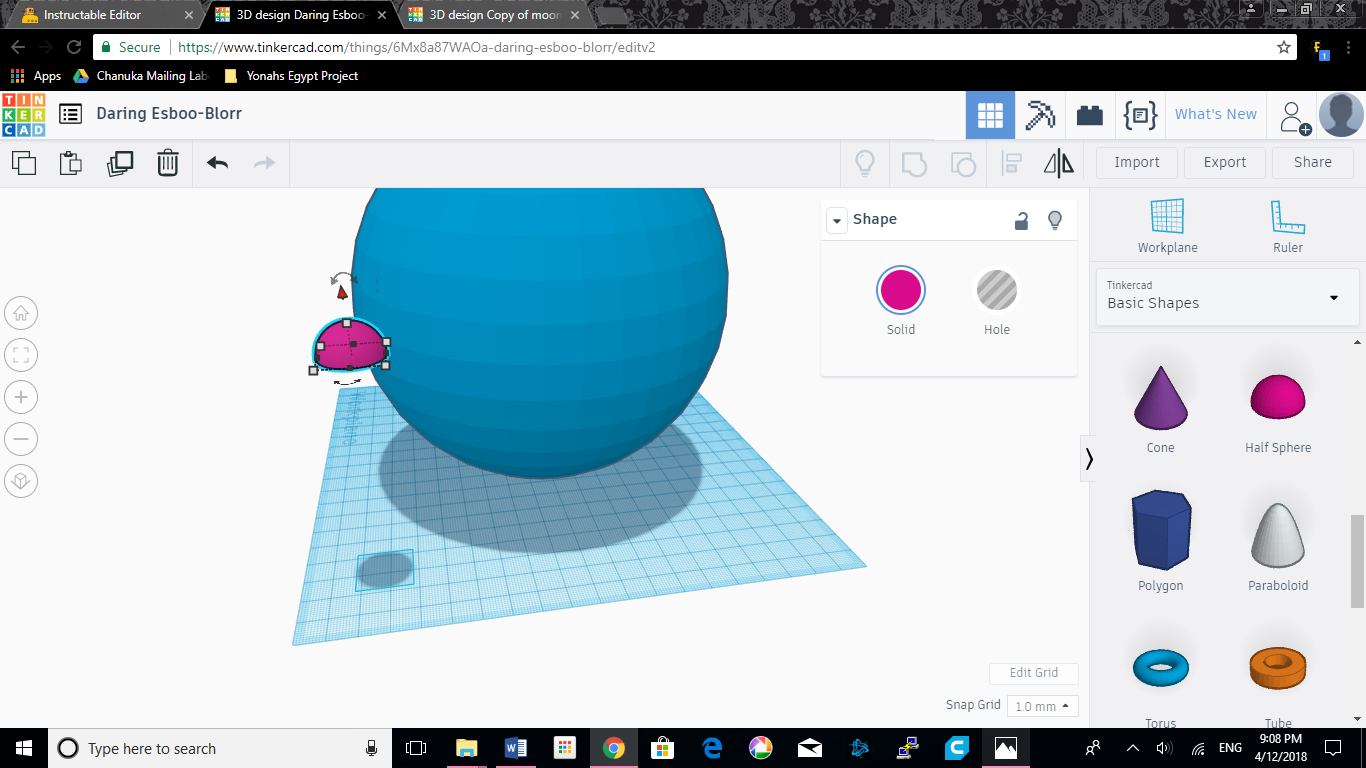Open Chanuka Mailing Lab bookmark
Viewport: 1366px width, 768px height.
142,76
